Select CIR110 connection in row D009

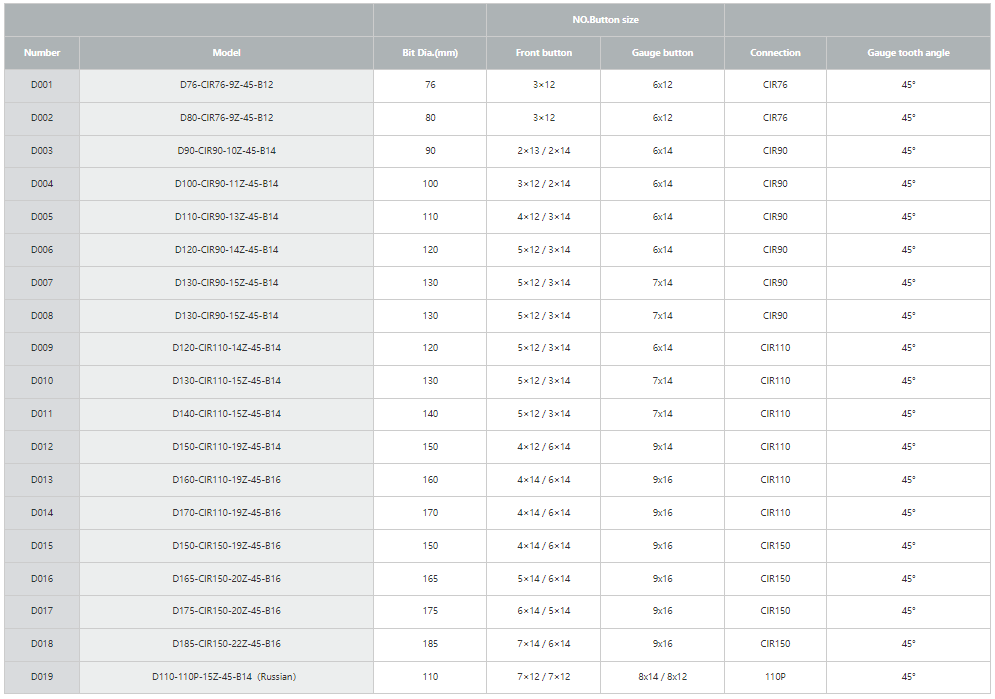tap(775, 348)
